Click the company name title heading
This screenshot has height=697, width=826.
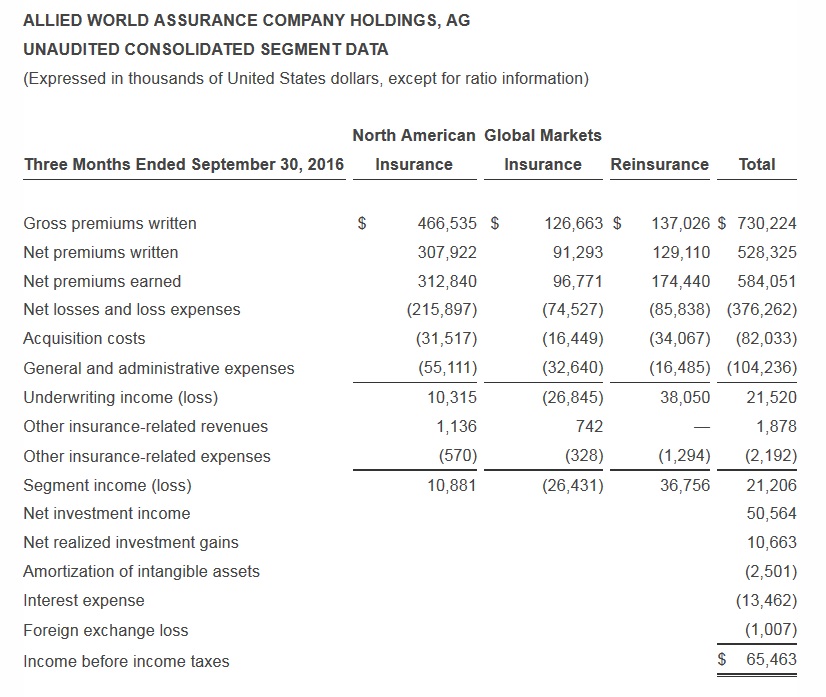pos(246,20)
